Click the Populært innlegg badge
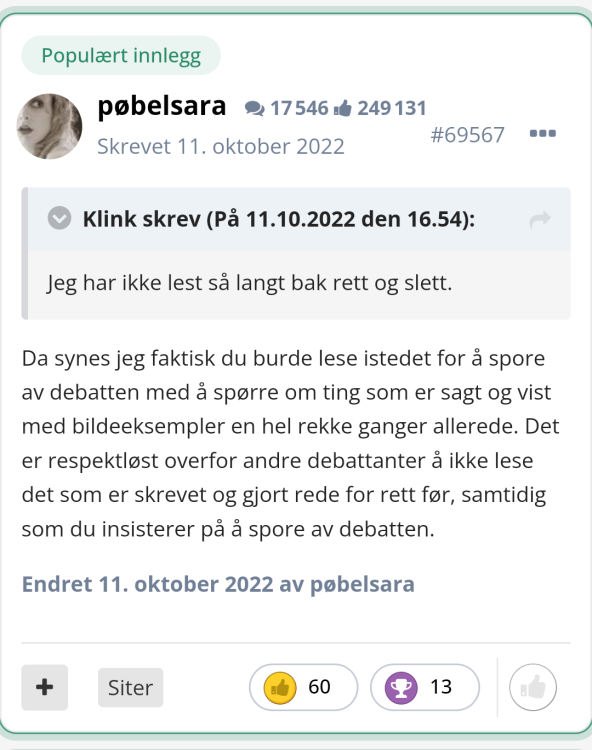 [121, 55]
